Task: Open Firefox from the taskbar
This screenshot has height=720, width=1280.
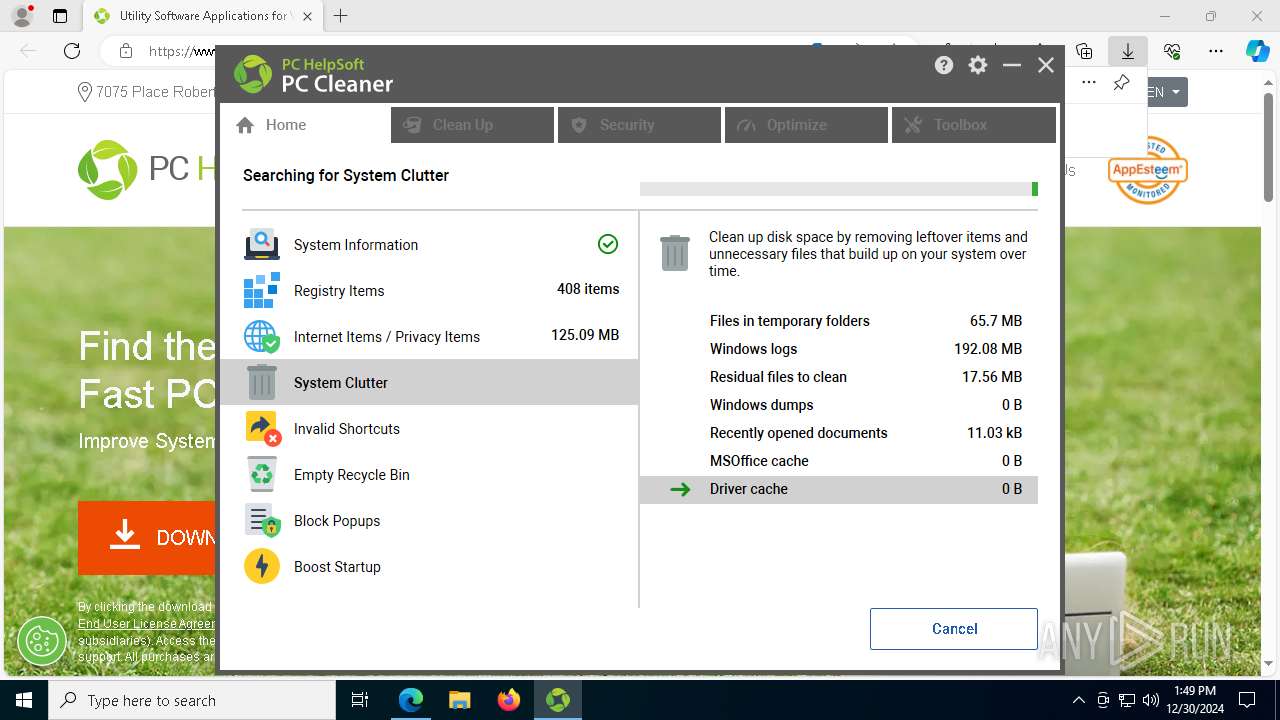Action: 509,700
